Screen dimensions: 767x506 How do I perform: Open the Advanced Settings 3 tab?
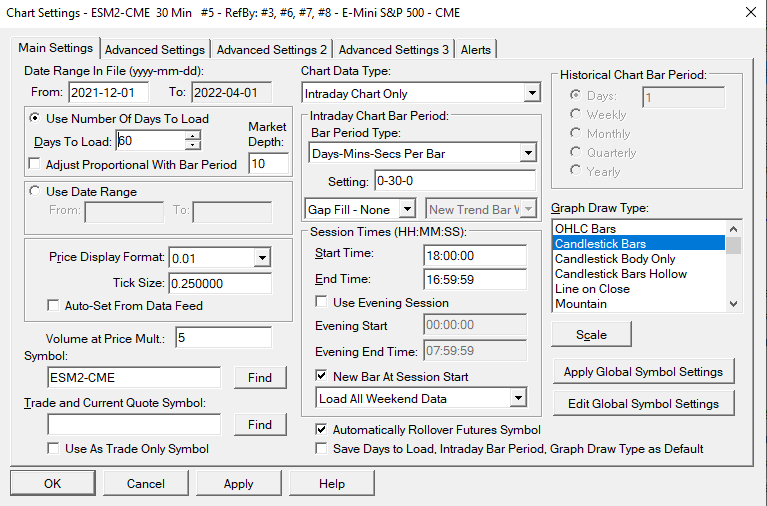tap(393, 49)
